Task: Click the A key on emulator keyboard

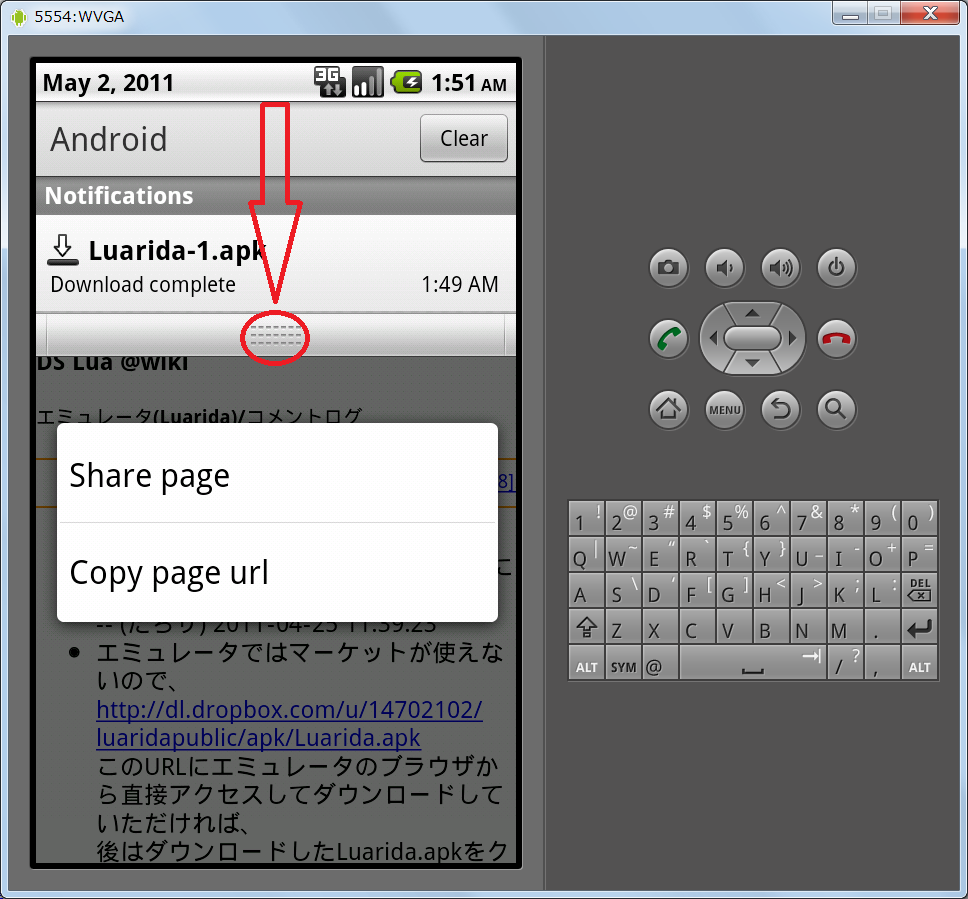Action: pos(586,590)
